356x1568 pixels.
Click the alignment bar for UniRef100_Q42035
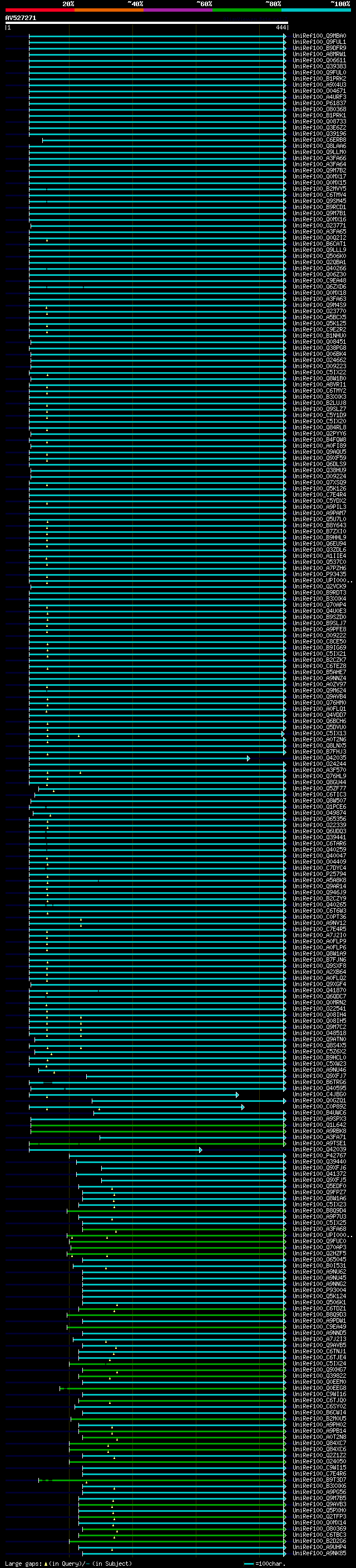tap(140, 759)
